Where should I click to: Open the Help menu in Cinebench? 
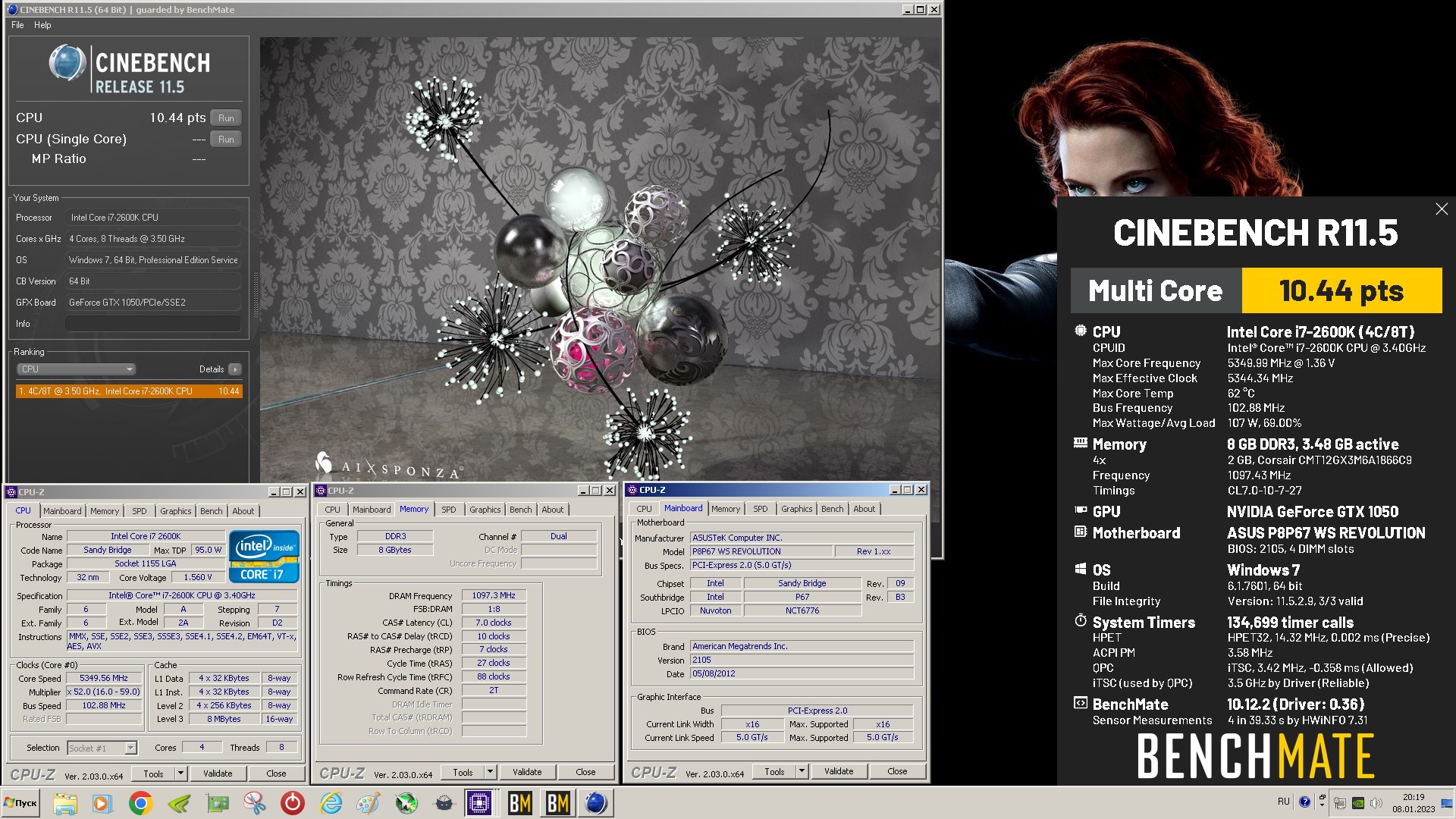pyautogui.click(x=42, y=25)
